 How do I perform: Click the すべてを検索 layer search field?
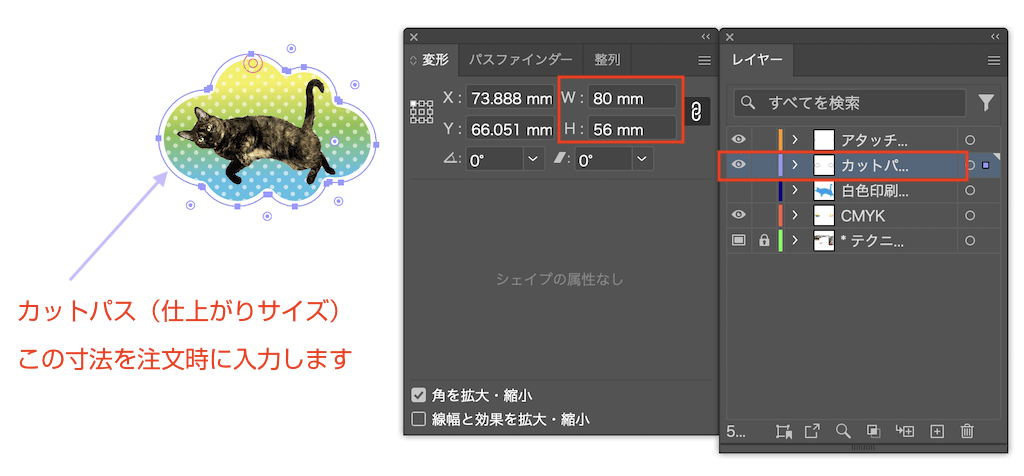(x=849, y=103)
